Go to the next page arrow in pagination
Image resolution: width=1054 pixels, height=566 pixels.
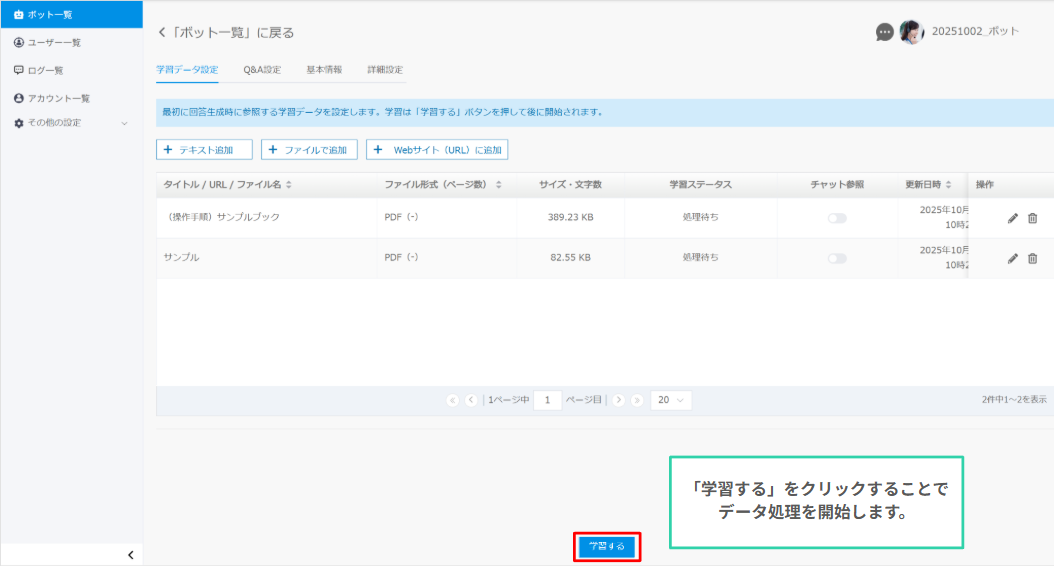point(618,400)
